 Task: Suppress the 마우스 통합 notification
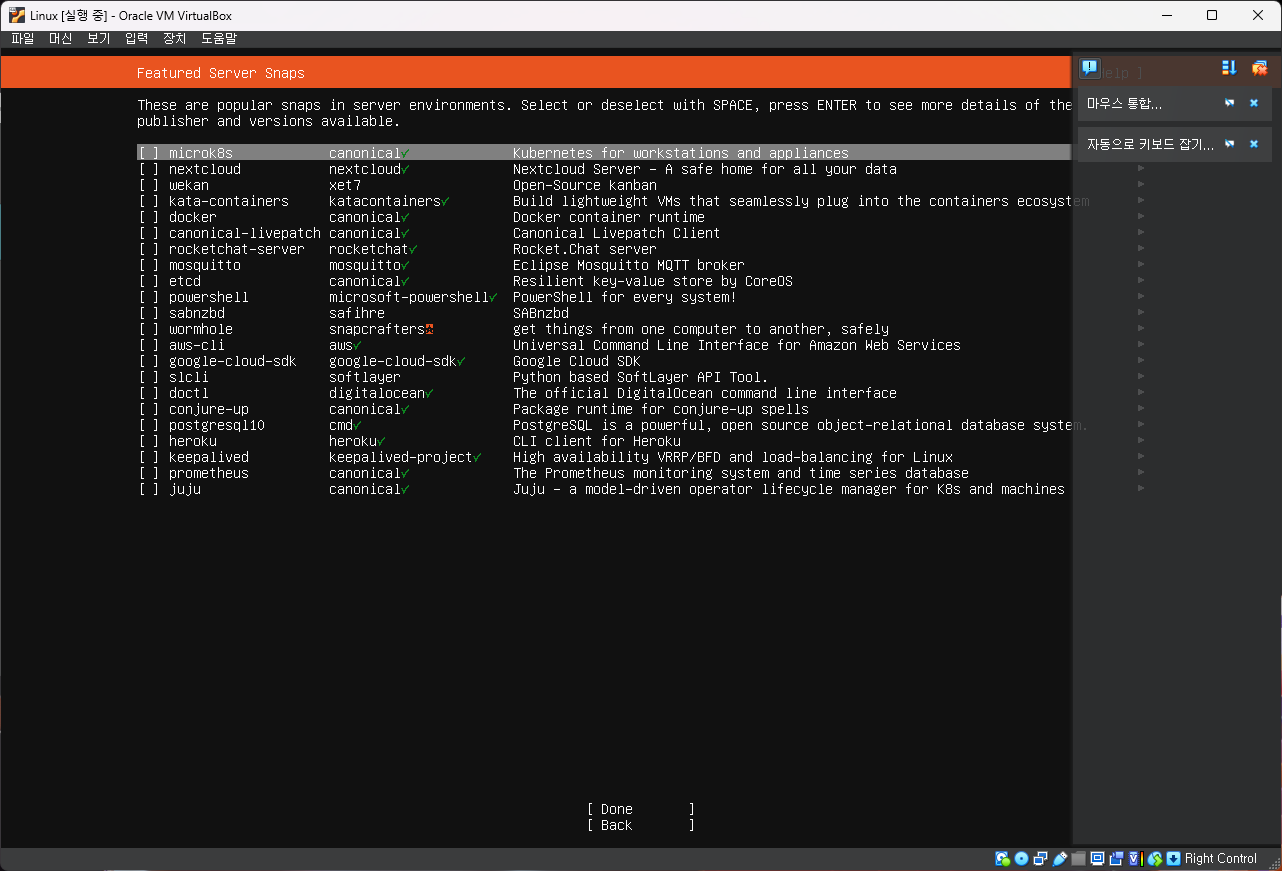point(1229,103)
